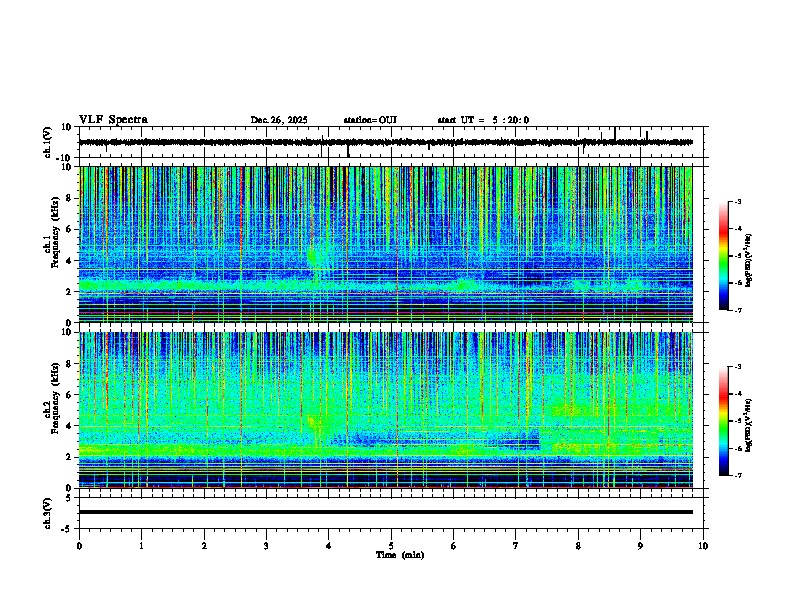Click the "VLF Spectra" plot title
This screenshot has width=792, height=612.
[113, 120]
